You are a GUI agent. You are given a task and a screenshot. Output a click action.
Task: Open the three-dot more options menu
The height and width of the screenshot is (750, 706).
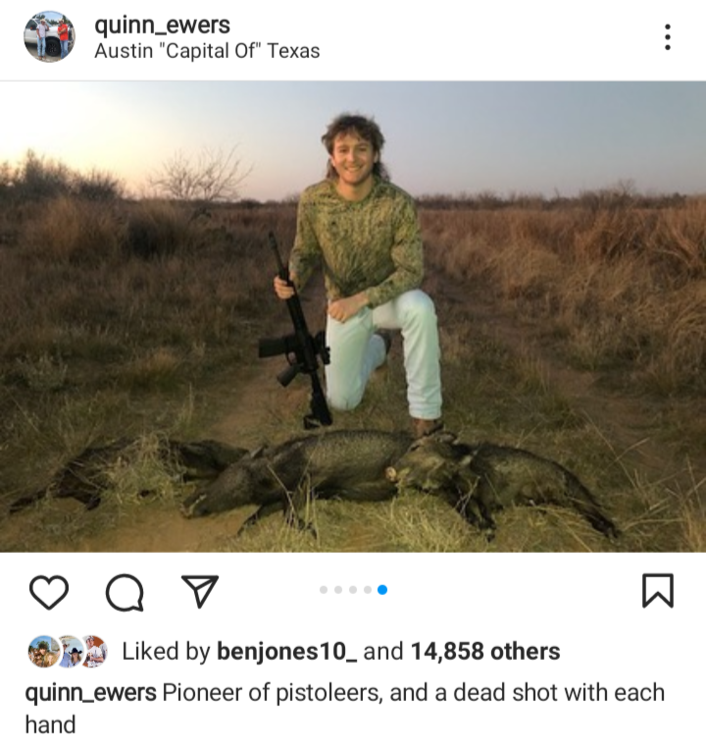667,38
